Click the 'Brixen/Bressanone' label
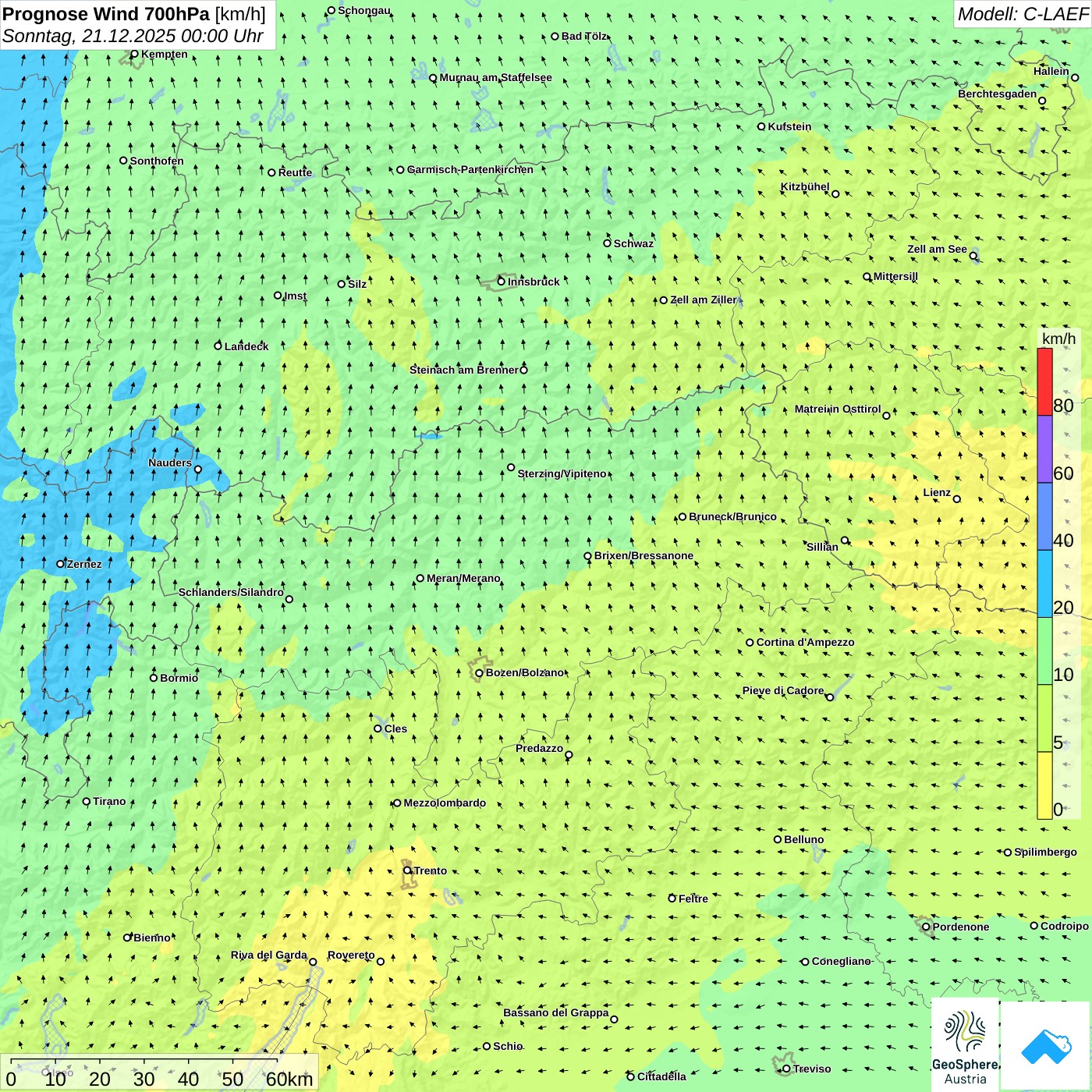The image size is (1092, 1092). (643, 555)
